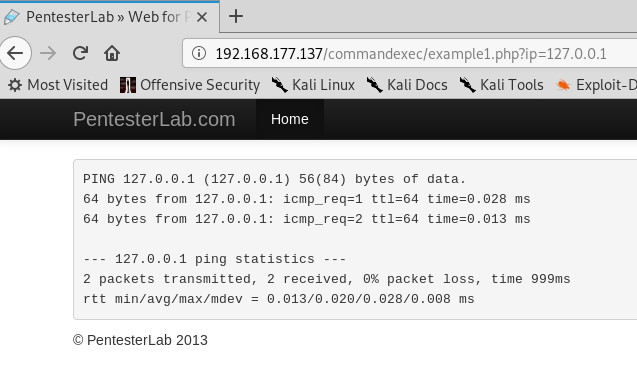Click the forward navigation arrow
Screen dimensions: 637x385
(x=48, y=53)
